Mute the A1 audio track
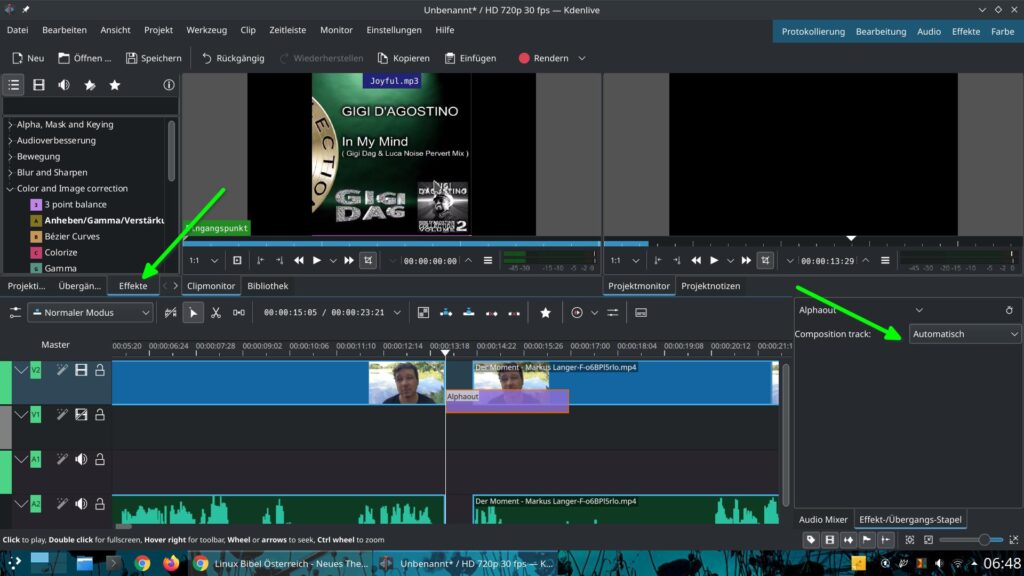 (x=81, y=459)
